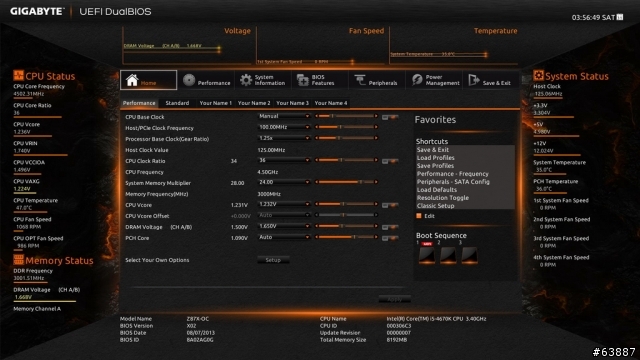Switch to the Performance favorites tab
The image size is (640, 360).
[139, 103]
